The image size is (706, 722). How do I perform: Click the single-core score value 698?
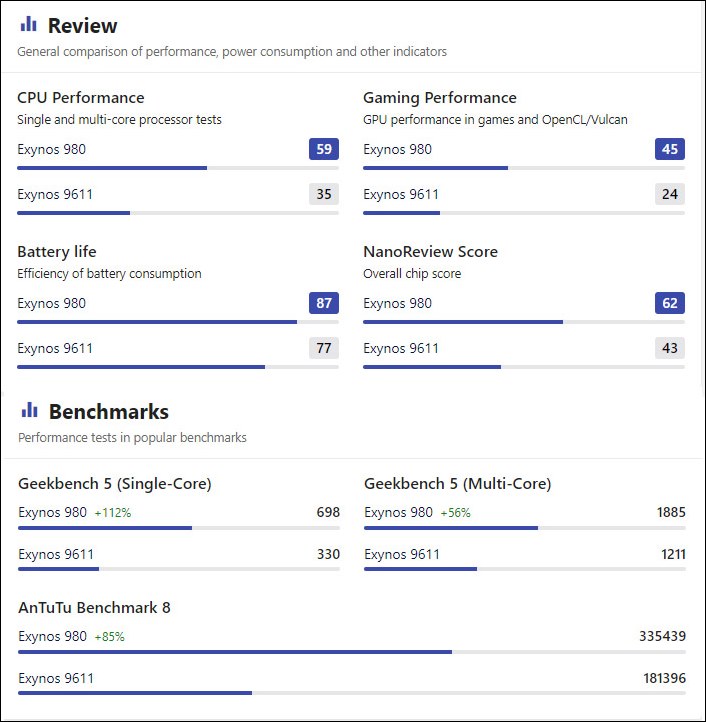point(328,512)
